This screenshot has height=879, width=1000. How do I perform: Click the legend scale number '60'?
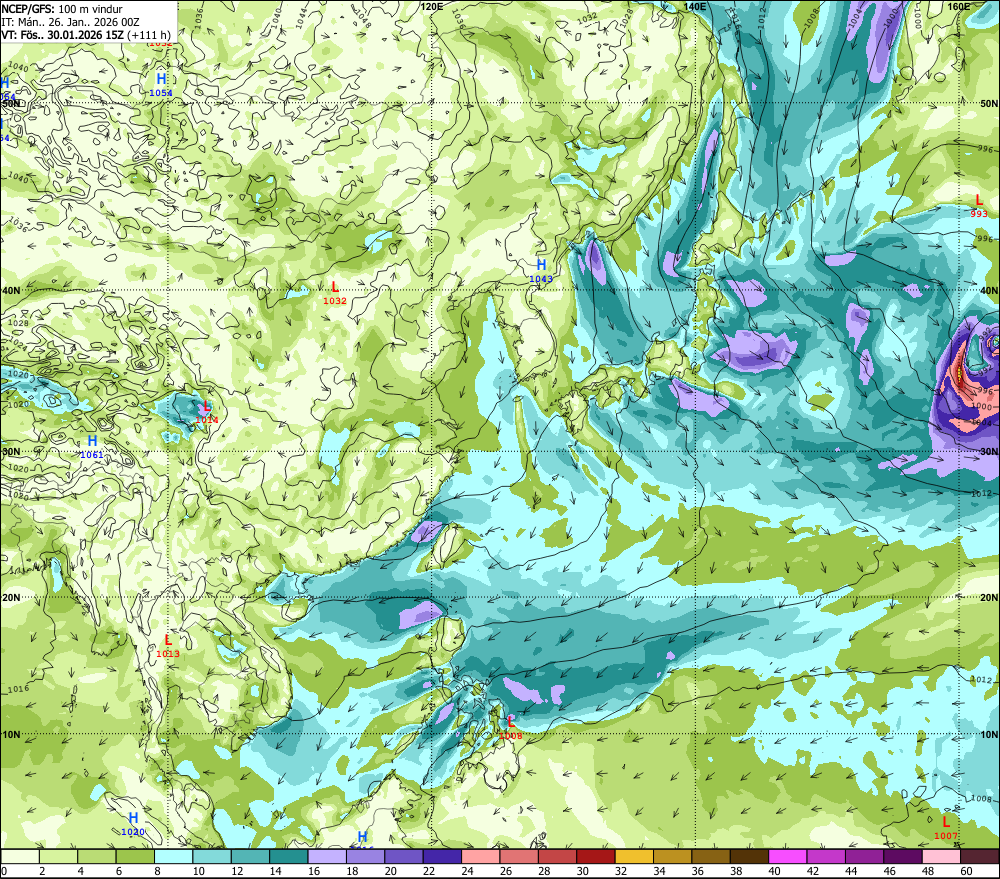tap(966, 871)
